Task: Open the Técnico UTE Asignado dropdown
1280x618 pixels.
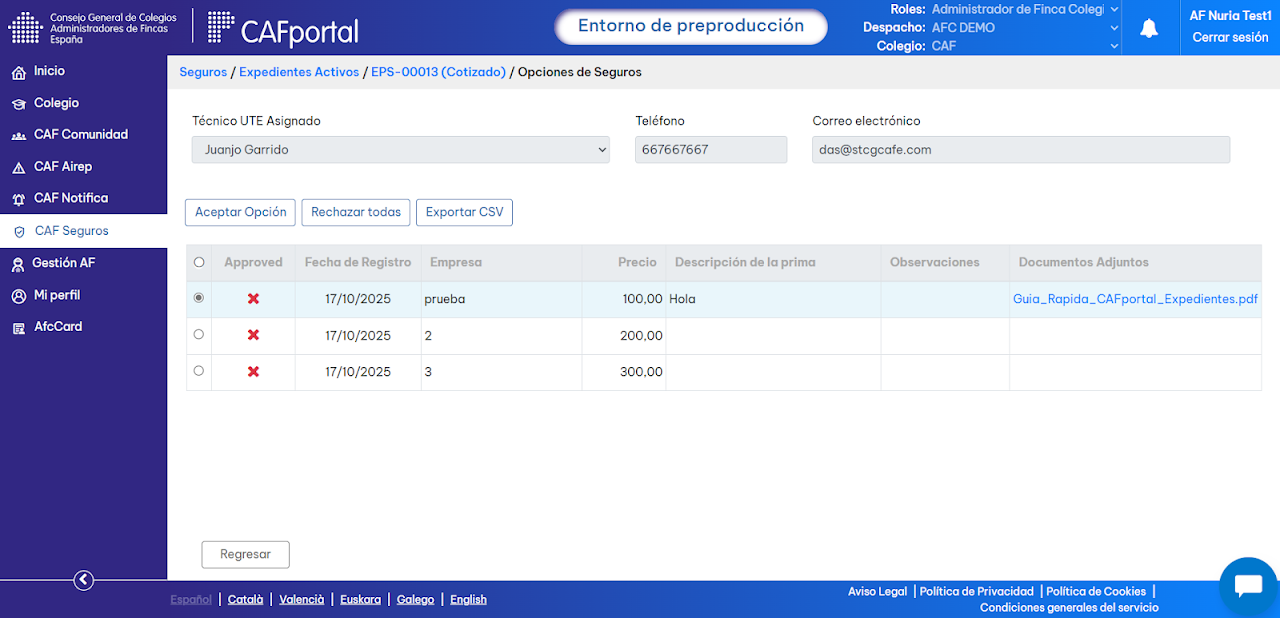Action: click(x=401, y=150)
